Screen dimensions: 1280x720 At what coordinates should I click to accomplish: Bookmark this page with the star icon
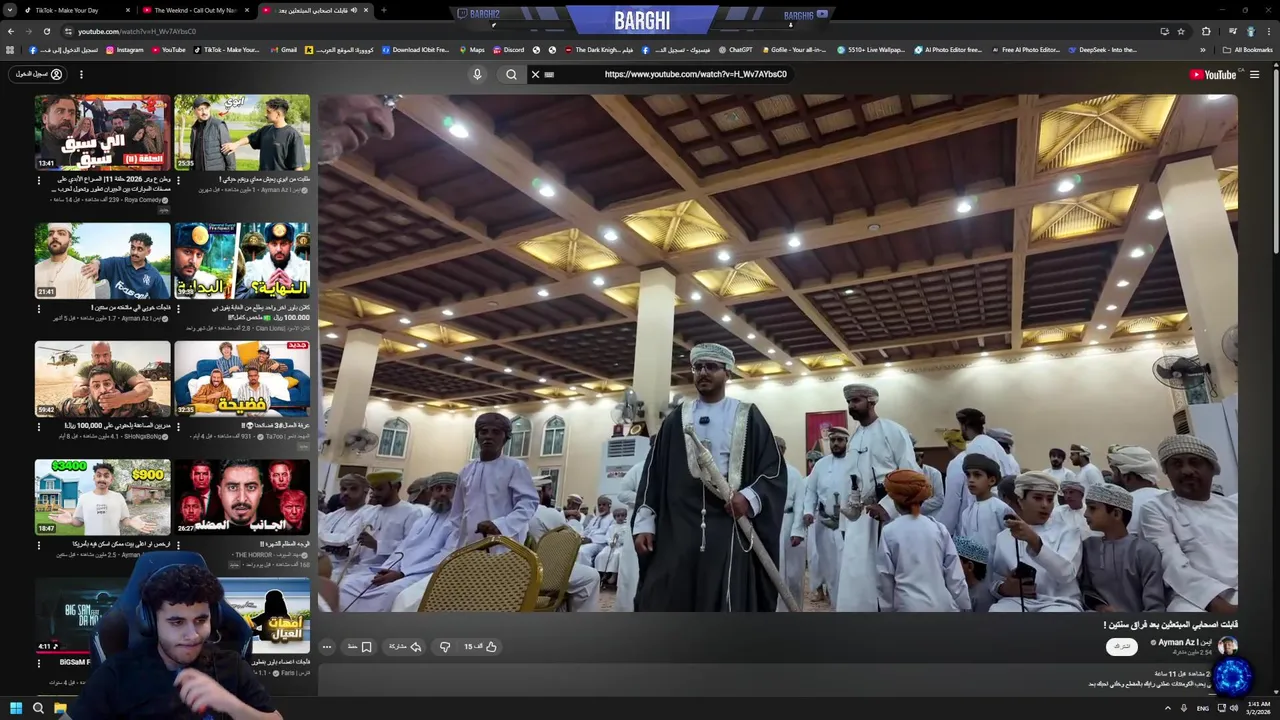click(1181, 31)
